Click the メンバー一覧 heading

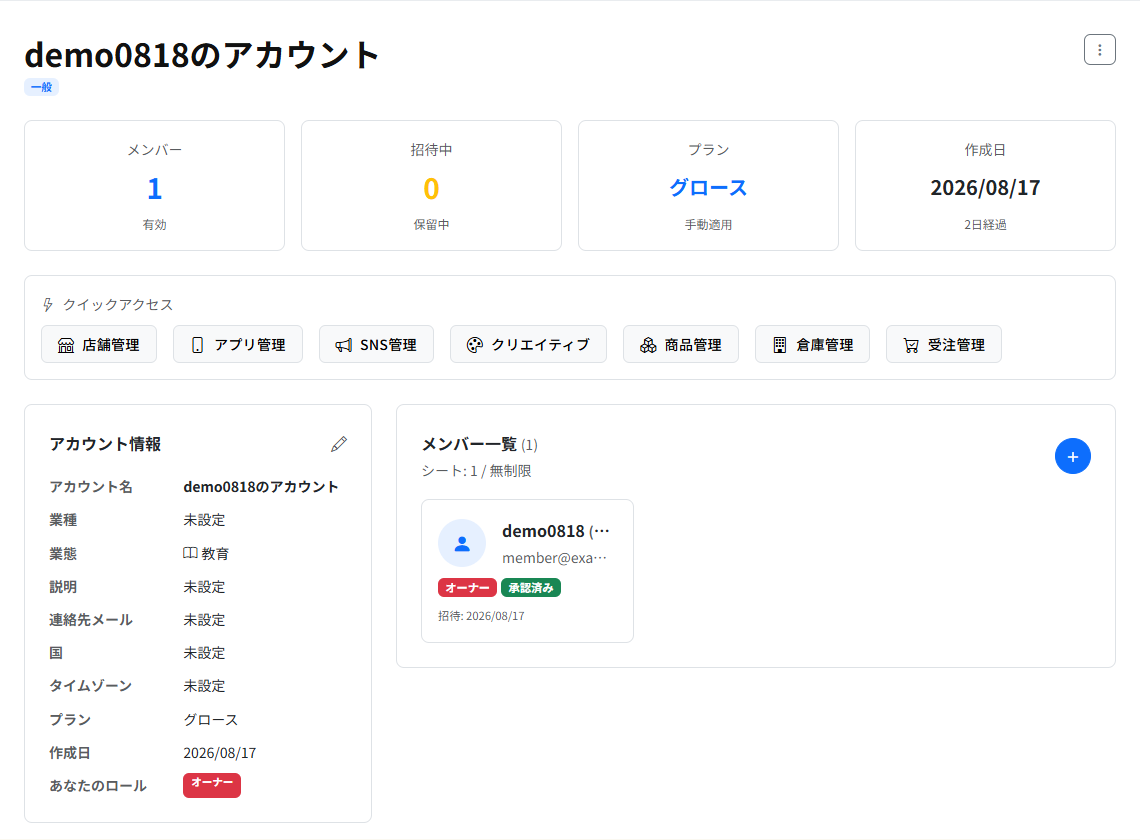pyautogui.click(x=469, y=444)
